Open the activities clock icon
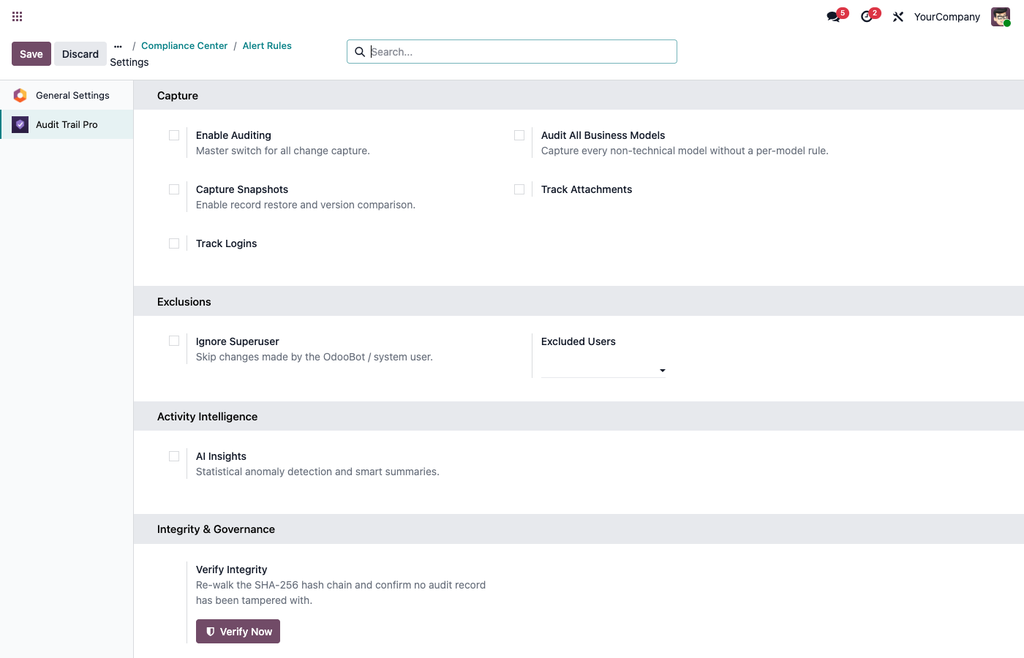This screenshot has width=1024, height=658. [x=867, y=16]
